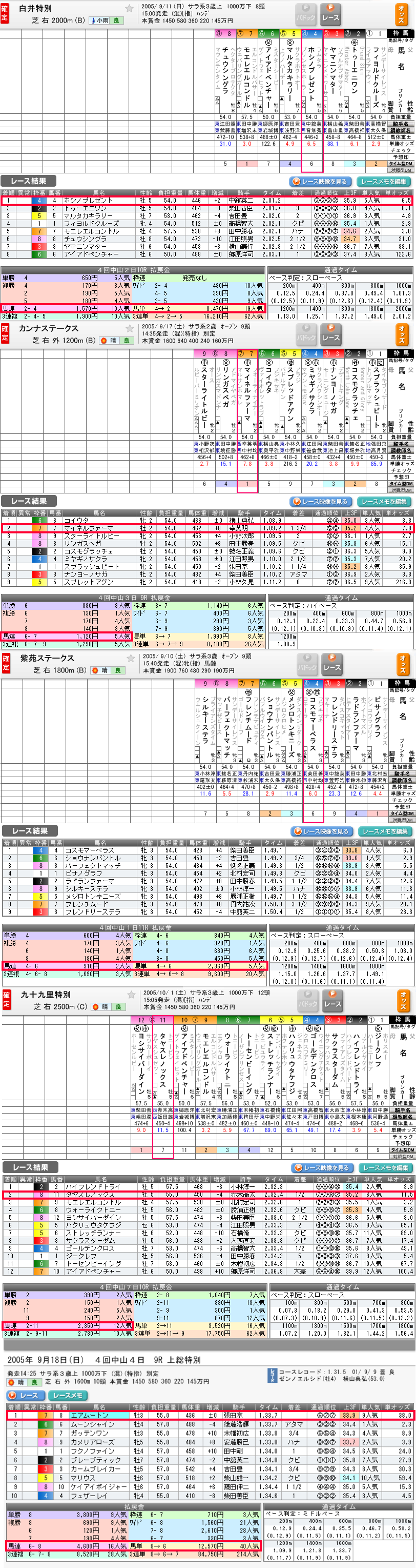
Task: Select winner ホシノプレゼント in 白井特別 results
Action: tap(88, 200)
